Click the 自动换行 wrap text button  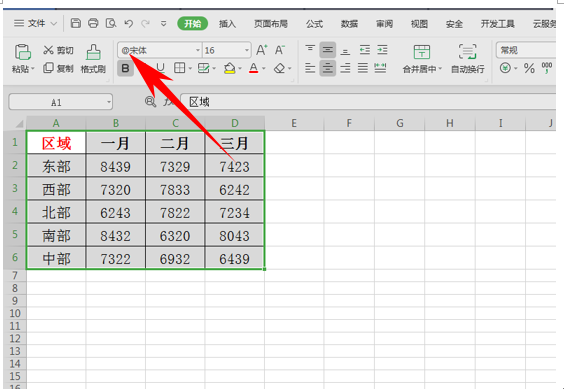[468, 59]
